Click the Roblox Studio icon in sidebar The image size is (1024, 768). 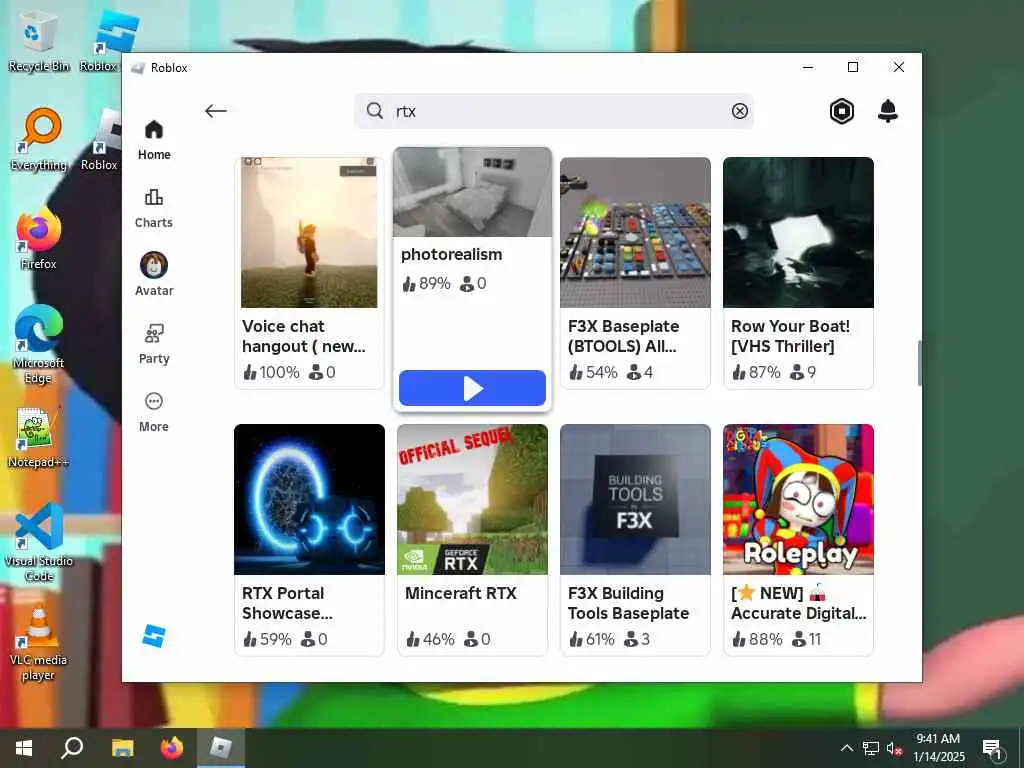[154, 635]
